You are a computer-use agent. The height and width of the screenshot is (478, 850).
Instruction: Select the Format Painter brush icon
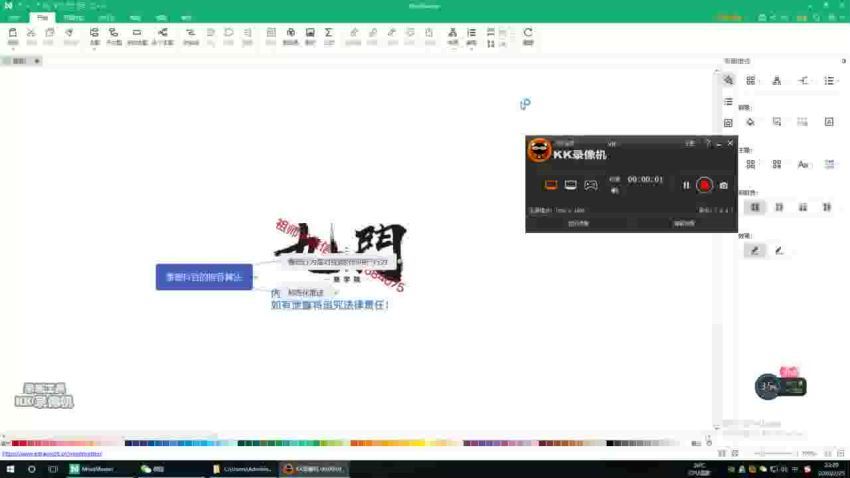pos(69,33)
